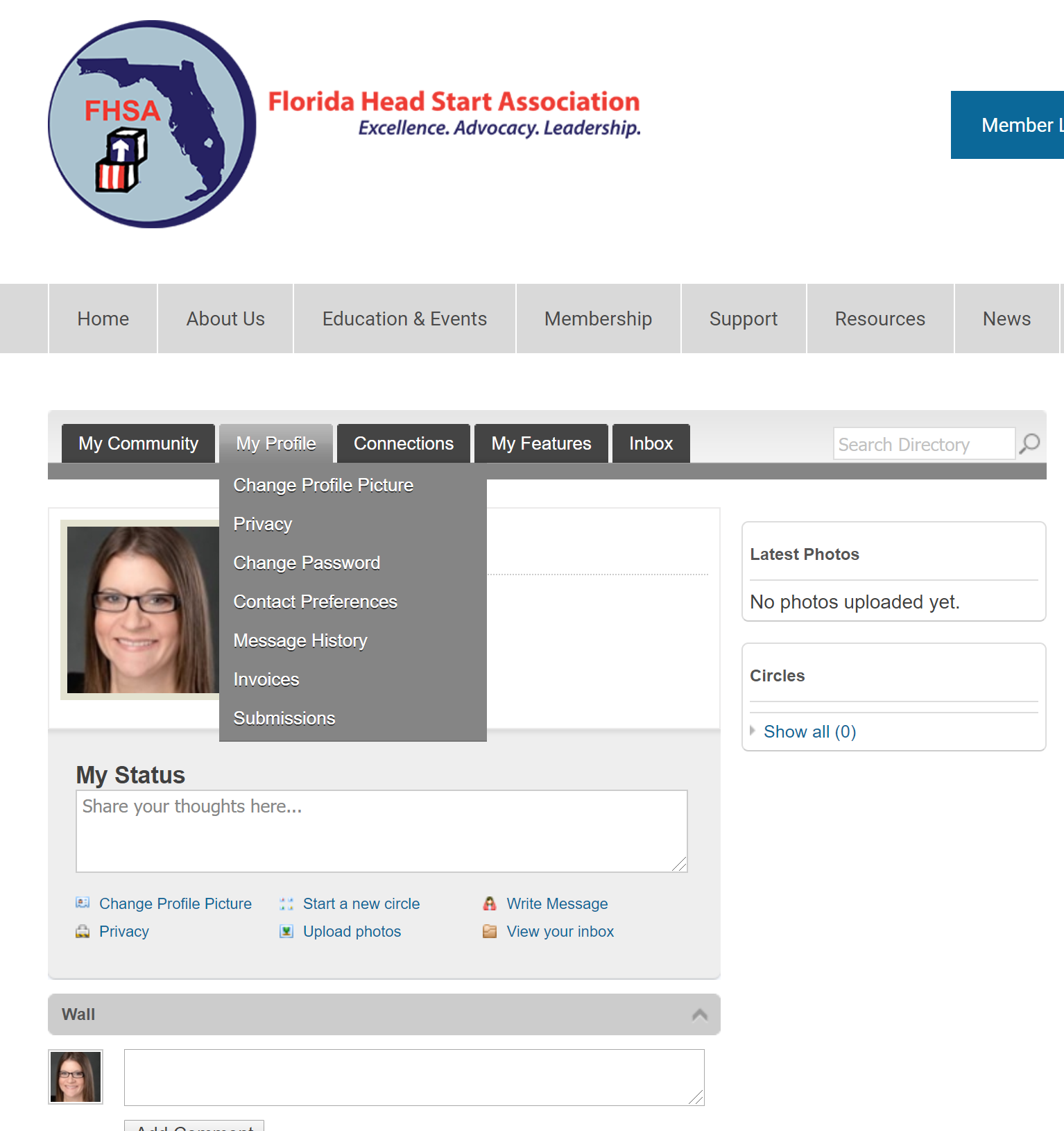Click the search directory magnifier icon
Screen dimensions: 1064x1131
[1030, 443]
